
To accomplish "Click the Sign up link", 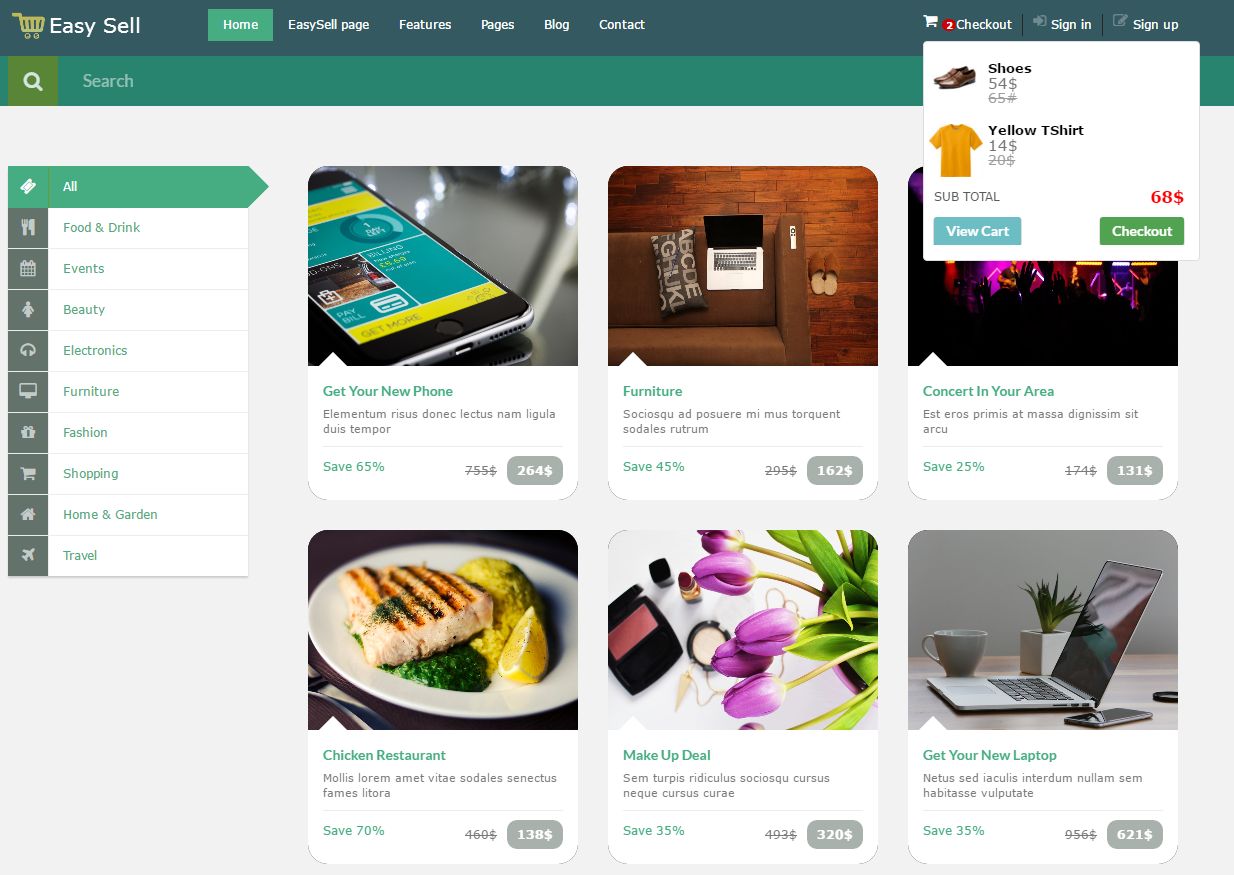I will (1146, 24).
